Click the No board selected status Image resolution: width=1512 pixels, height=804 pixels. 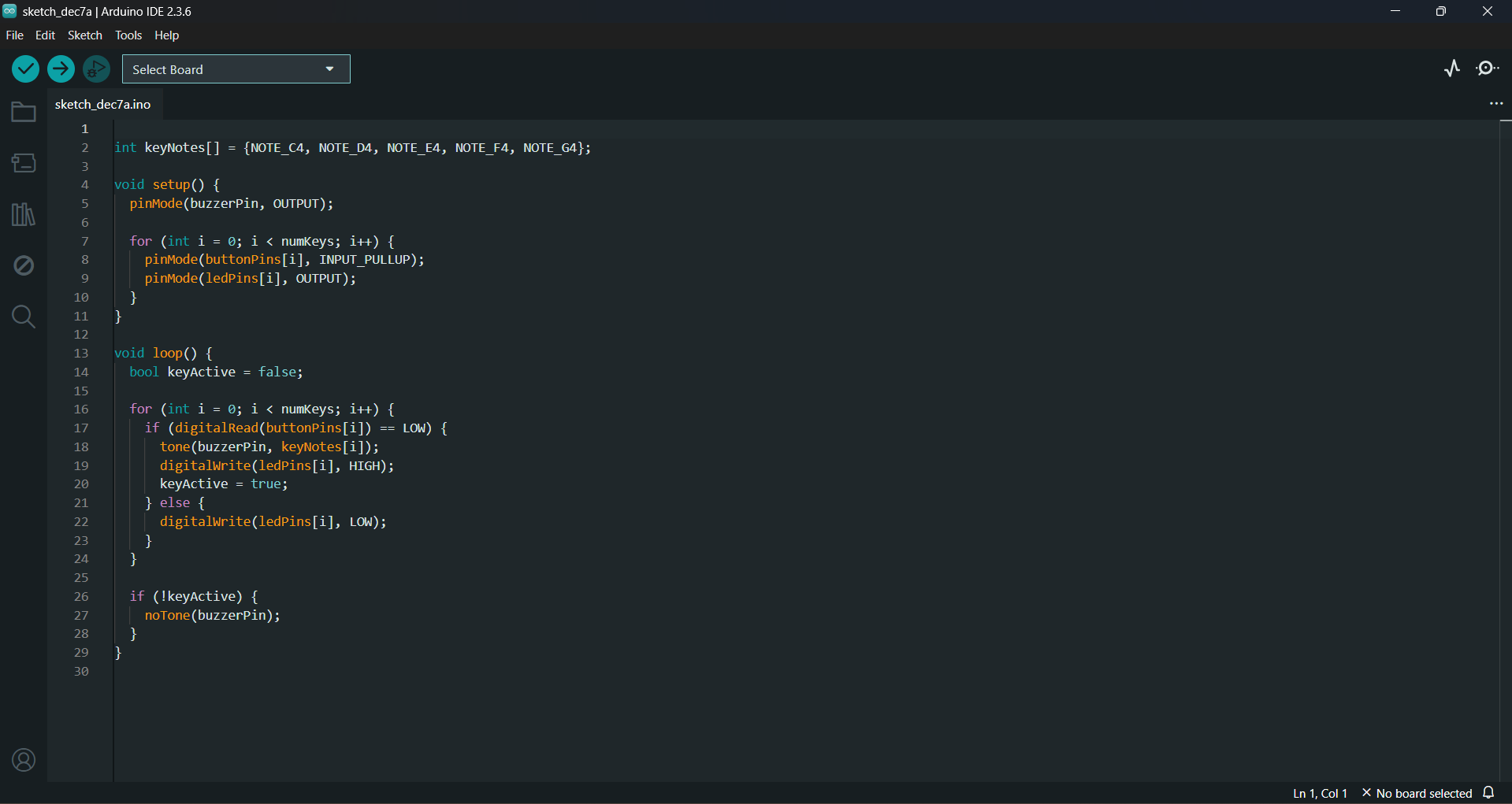point(1417,793)
